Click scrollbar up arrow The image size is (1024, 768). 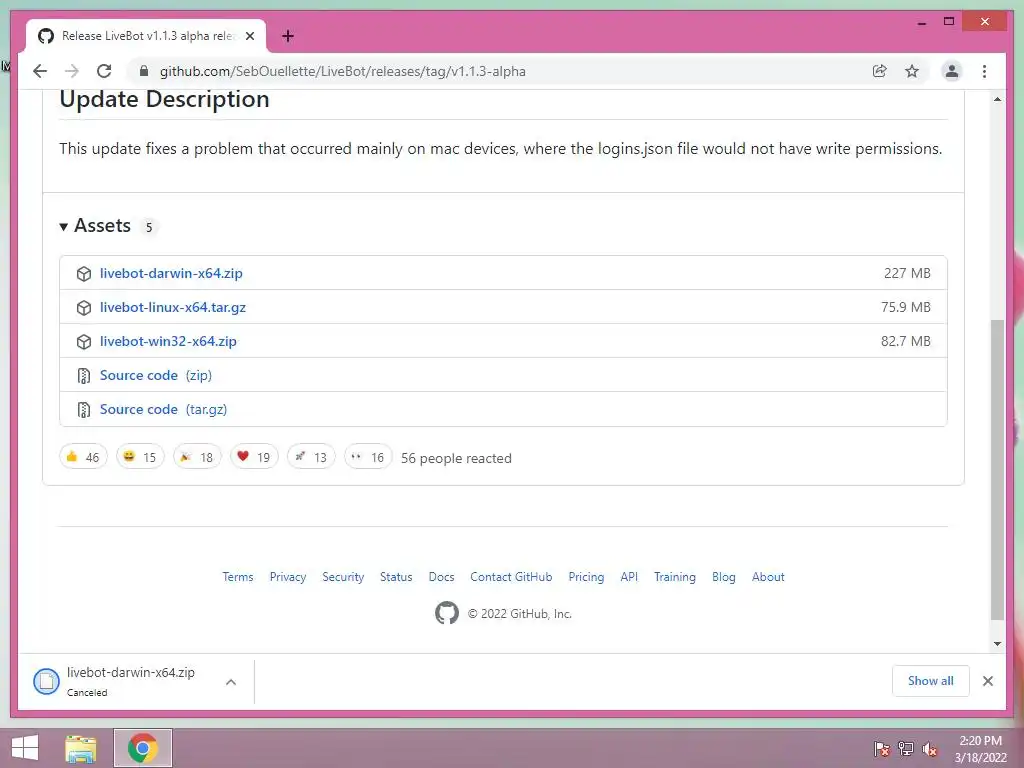tap(997, 99)
